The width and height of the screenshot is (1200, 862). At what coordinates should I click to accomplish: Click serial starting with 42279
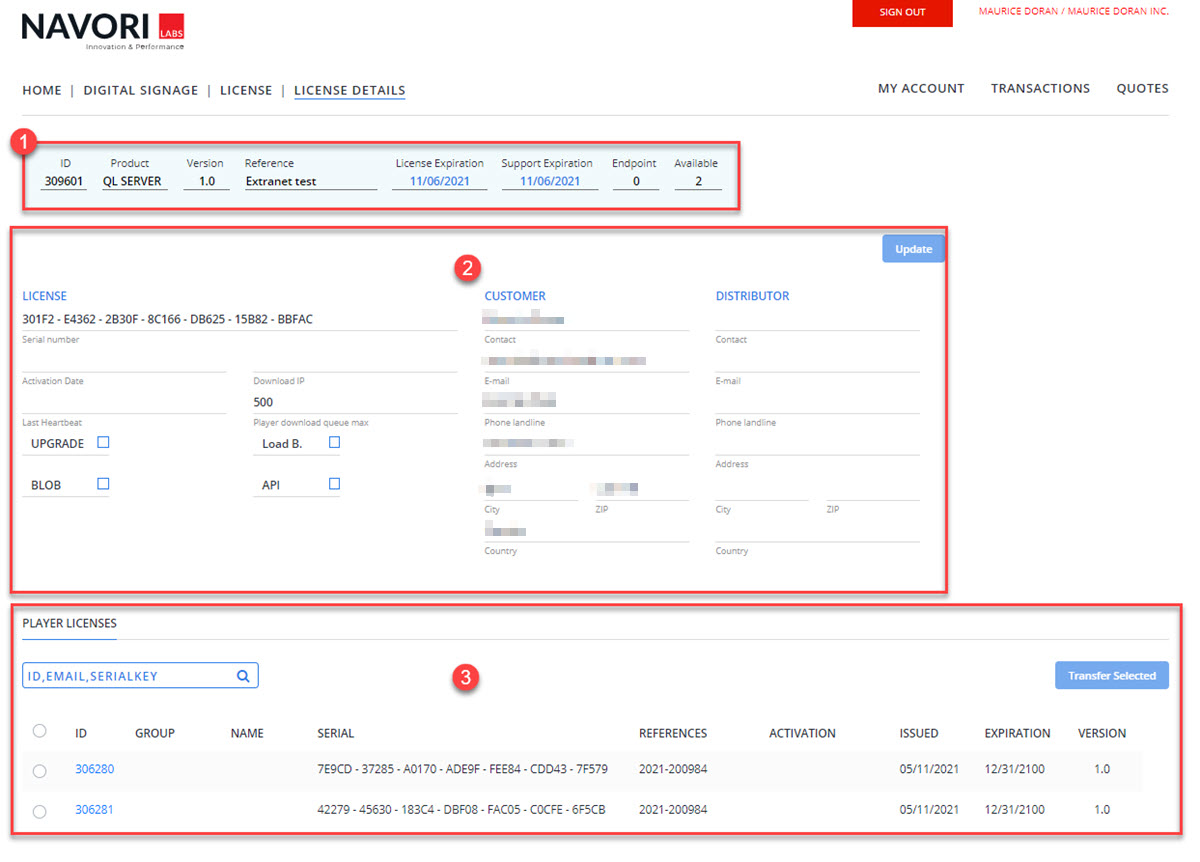461,809
